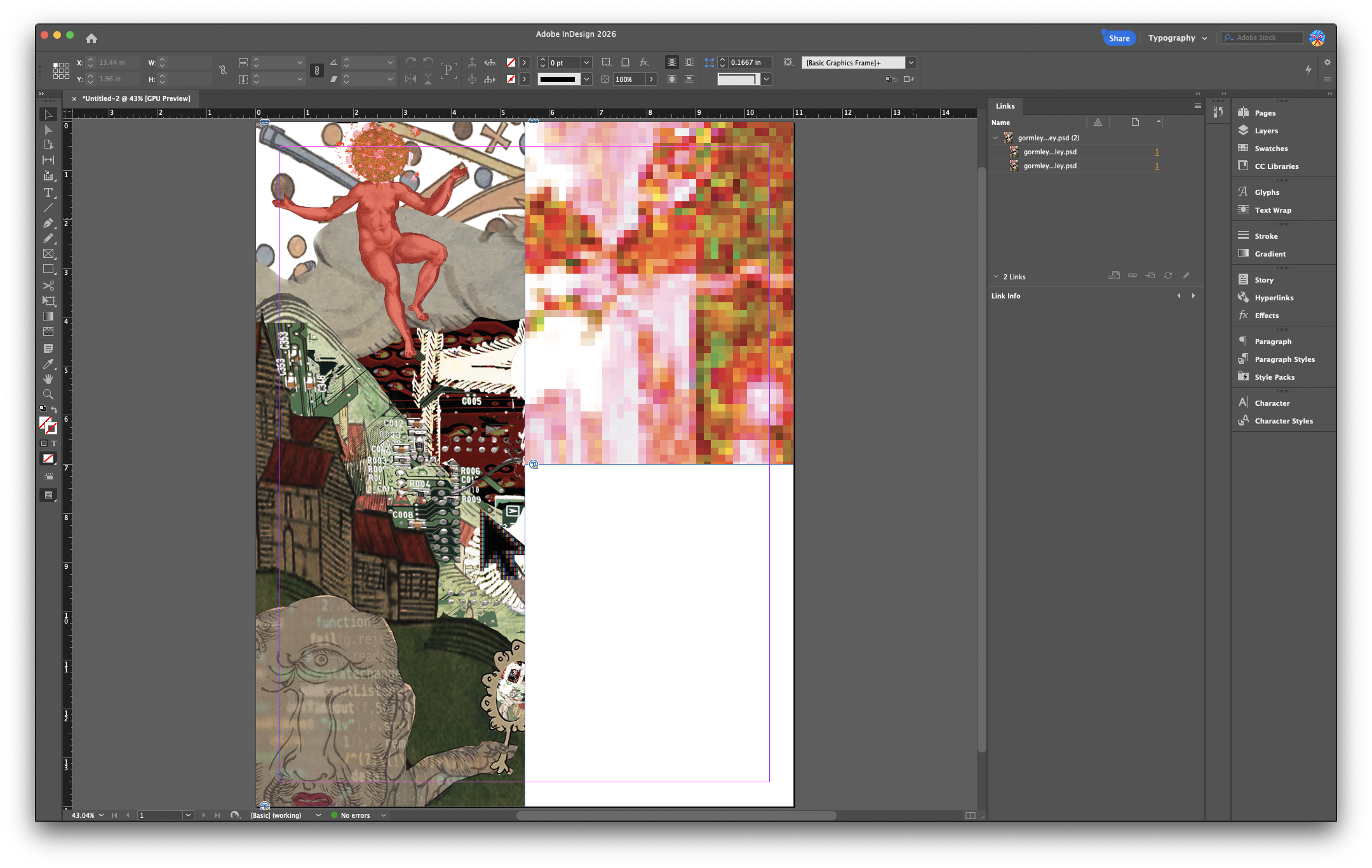Screen dimensions: 1372x868
Task: Select the Zoom tool magnifier
Action: pos(48,394)
